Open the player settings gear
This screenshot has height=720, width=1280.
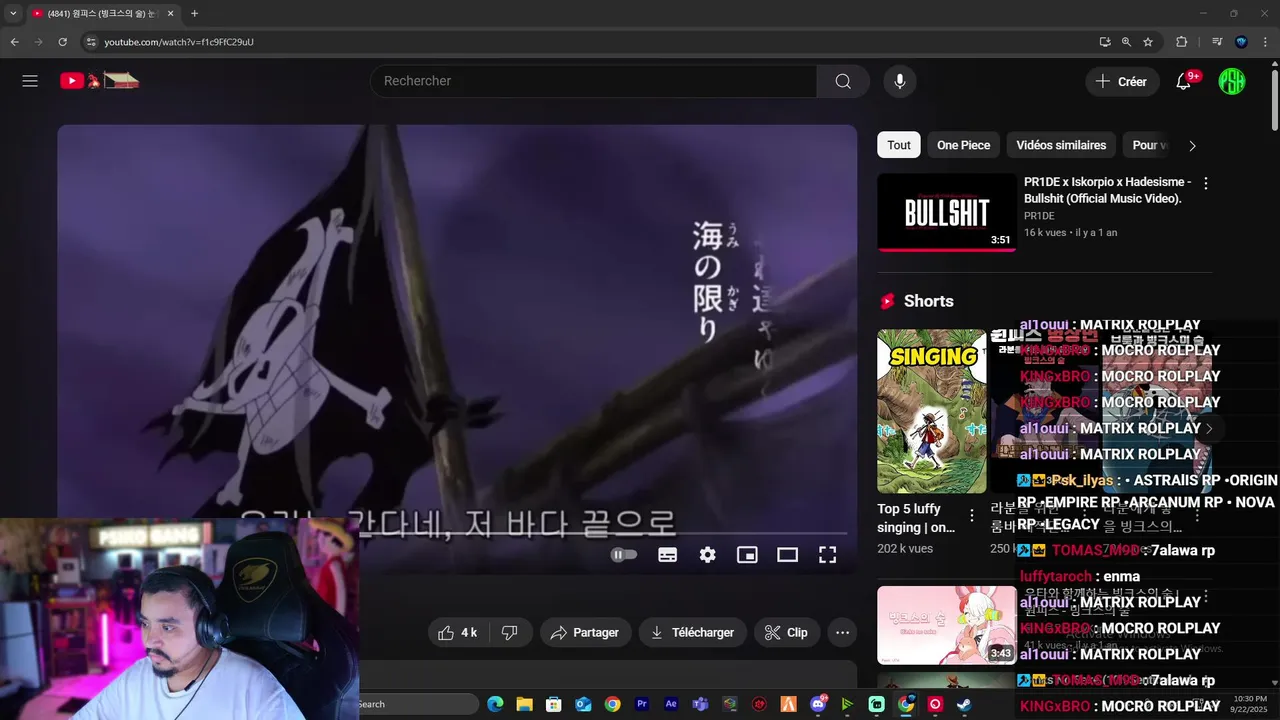coord(708,554)
